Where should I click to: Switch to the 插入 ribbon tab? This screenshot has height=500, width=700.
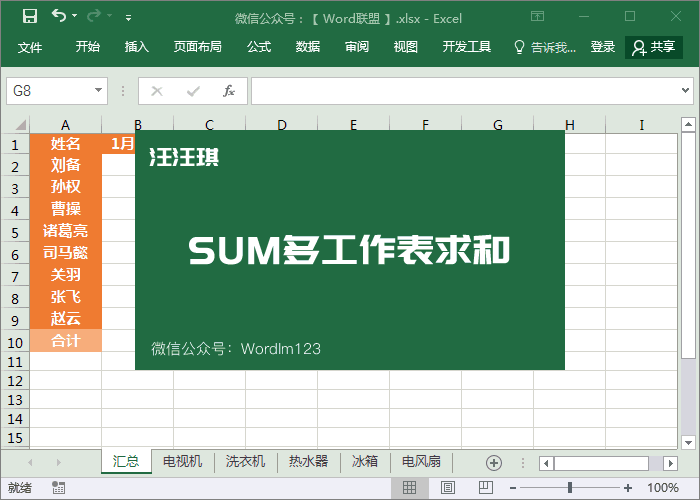click(x=137, y=47)
